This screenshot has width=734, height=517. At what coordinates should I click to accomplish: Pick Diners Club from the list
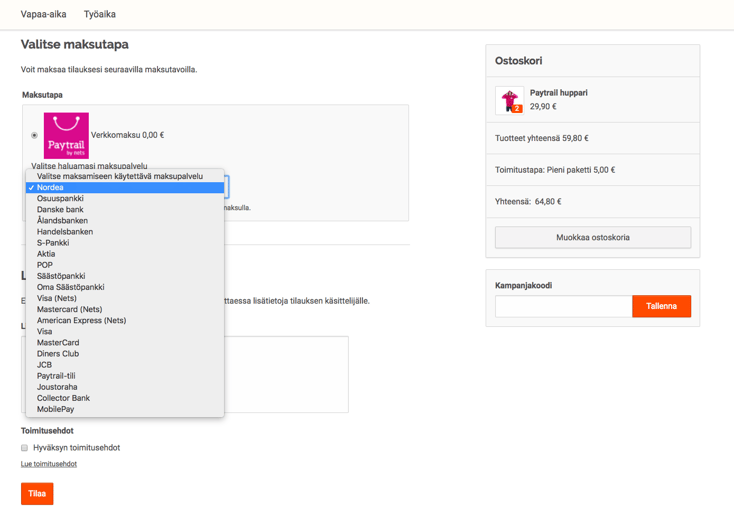click(x=125, y=354)
